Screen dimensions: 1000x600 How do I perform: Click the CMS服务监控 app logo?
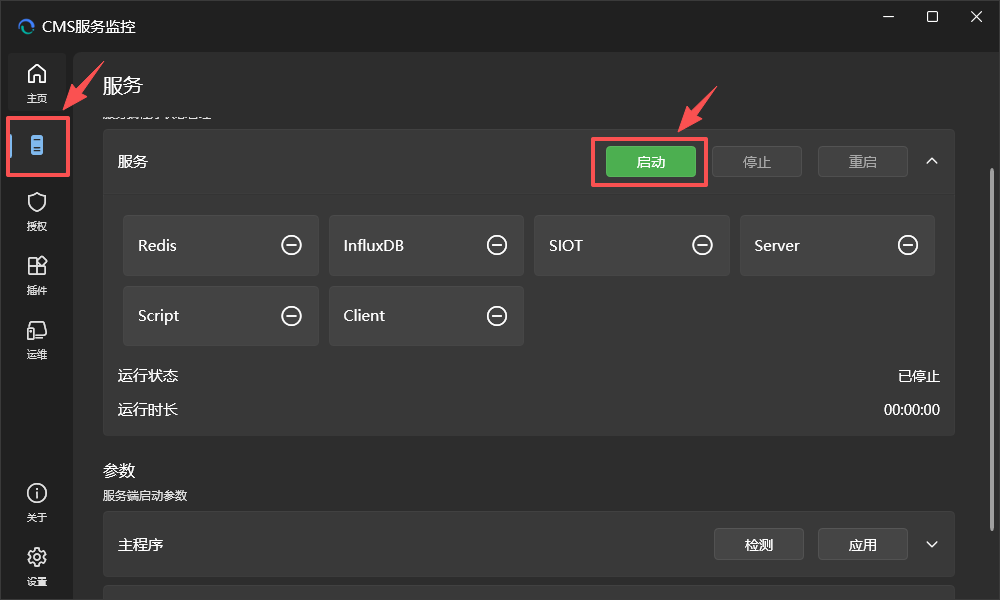click(26, 27)
